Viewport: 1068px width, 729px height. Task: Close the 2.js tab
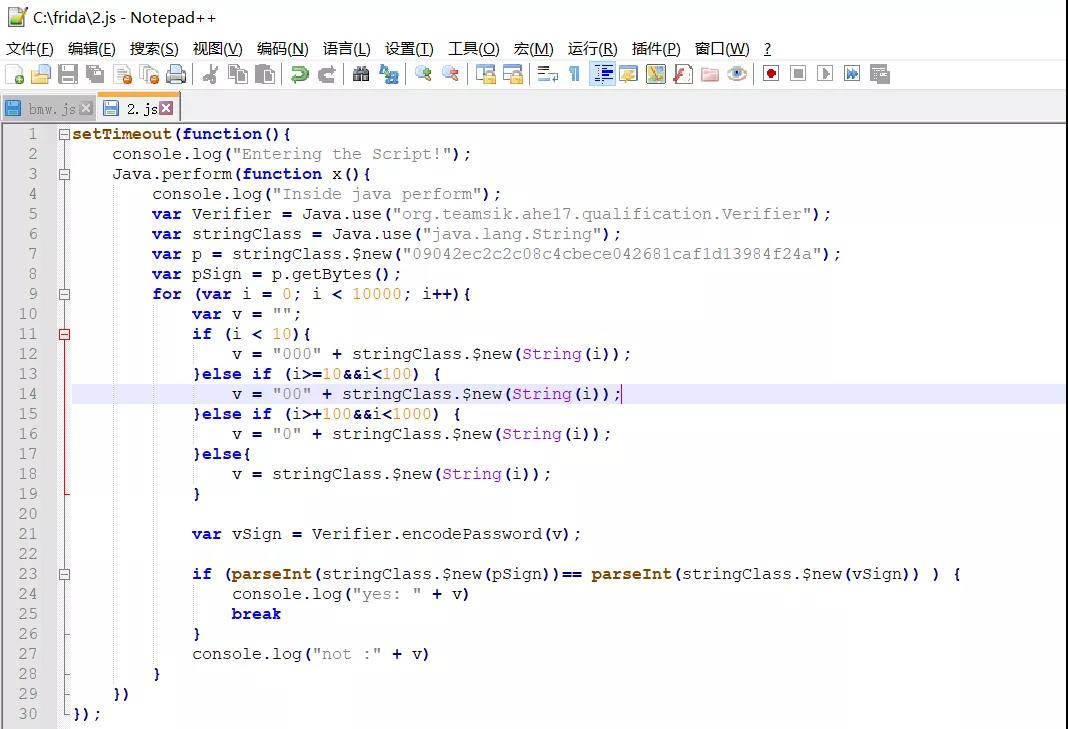point(166,108)
